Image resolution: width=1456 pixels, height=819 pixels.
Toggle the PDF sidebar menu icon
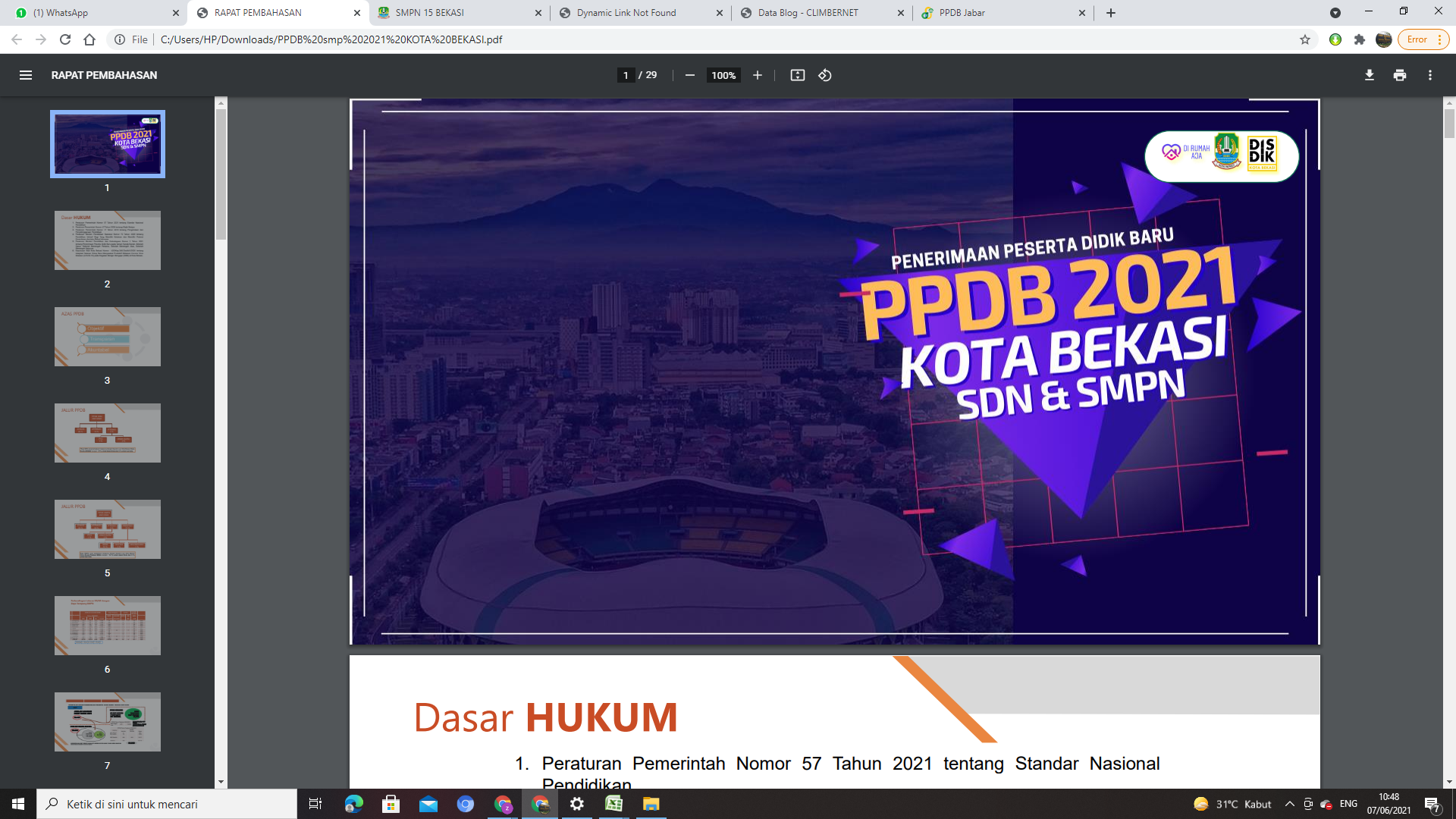click(25, 75)
